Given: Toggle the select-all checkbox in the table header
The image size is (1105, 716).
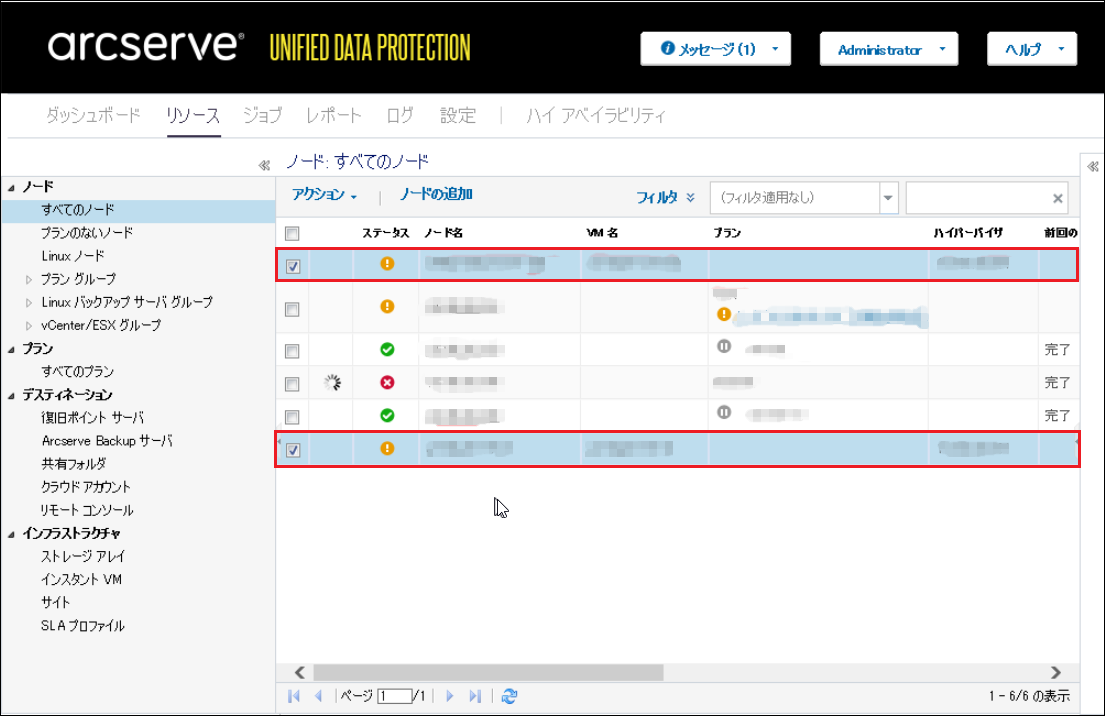Looking at the screenshot, I should (x=292, y=233).
